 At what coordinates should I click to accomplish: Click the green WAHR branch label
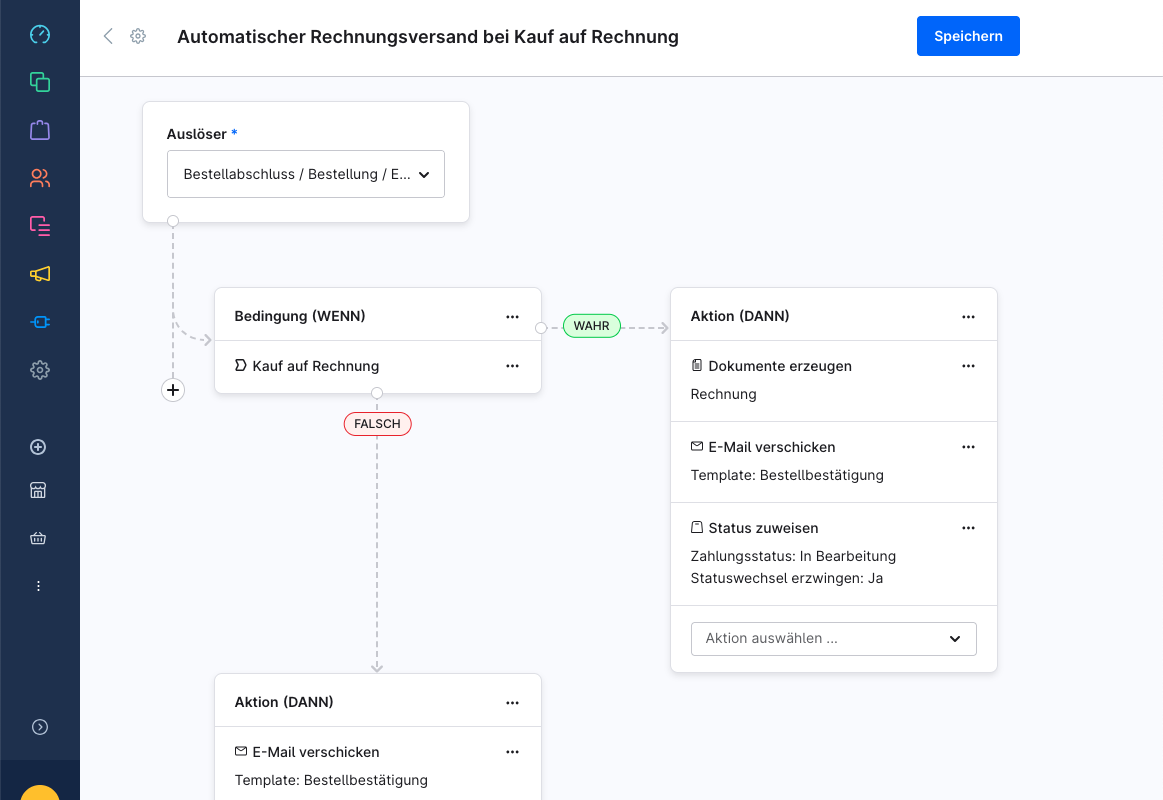591,326
